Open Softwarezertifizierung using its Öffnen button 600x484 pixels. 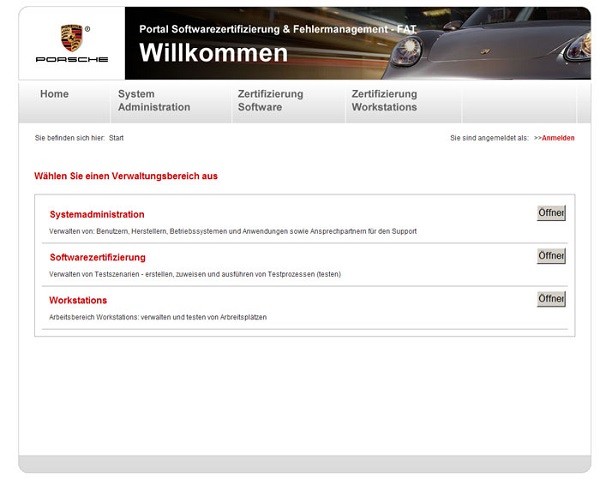tap(551, 256)
